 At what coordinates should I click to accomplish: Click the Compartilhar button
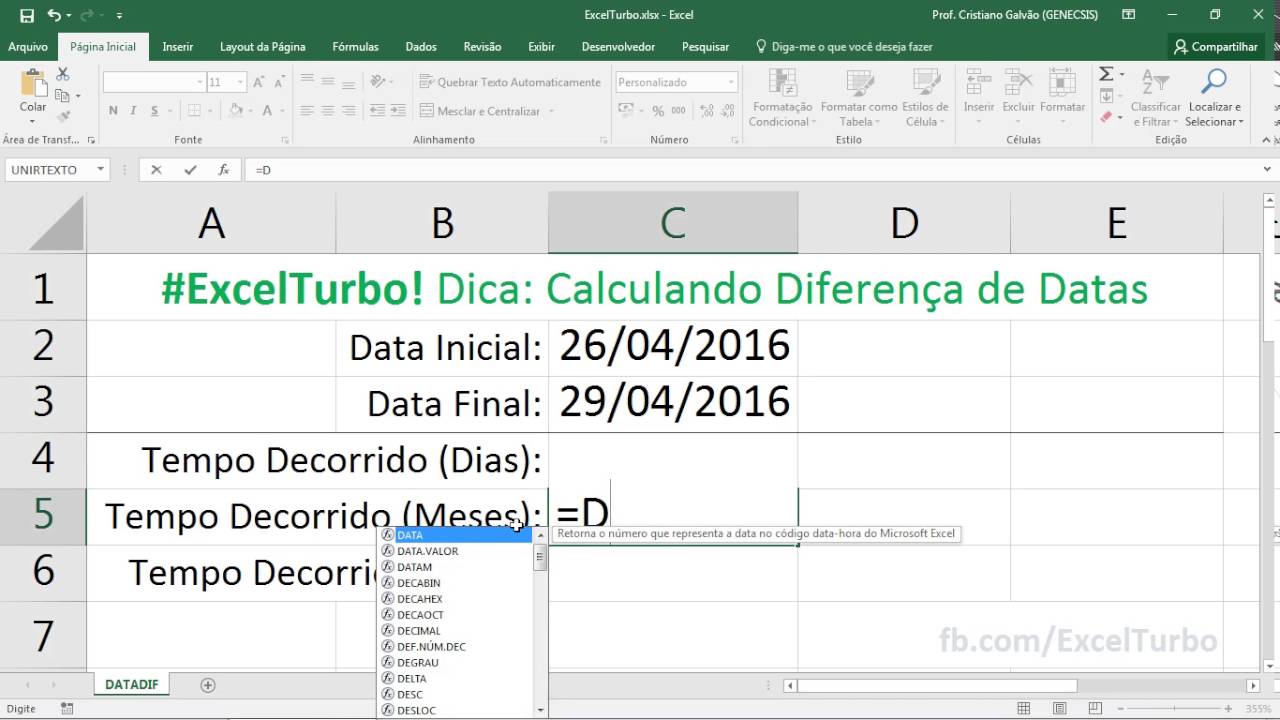pyautogui.click(x=1216, y=47)
